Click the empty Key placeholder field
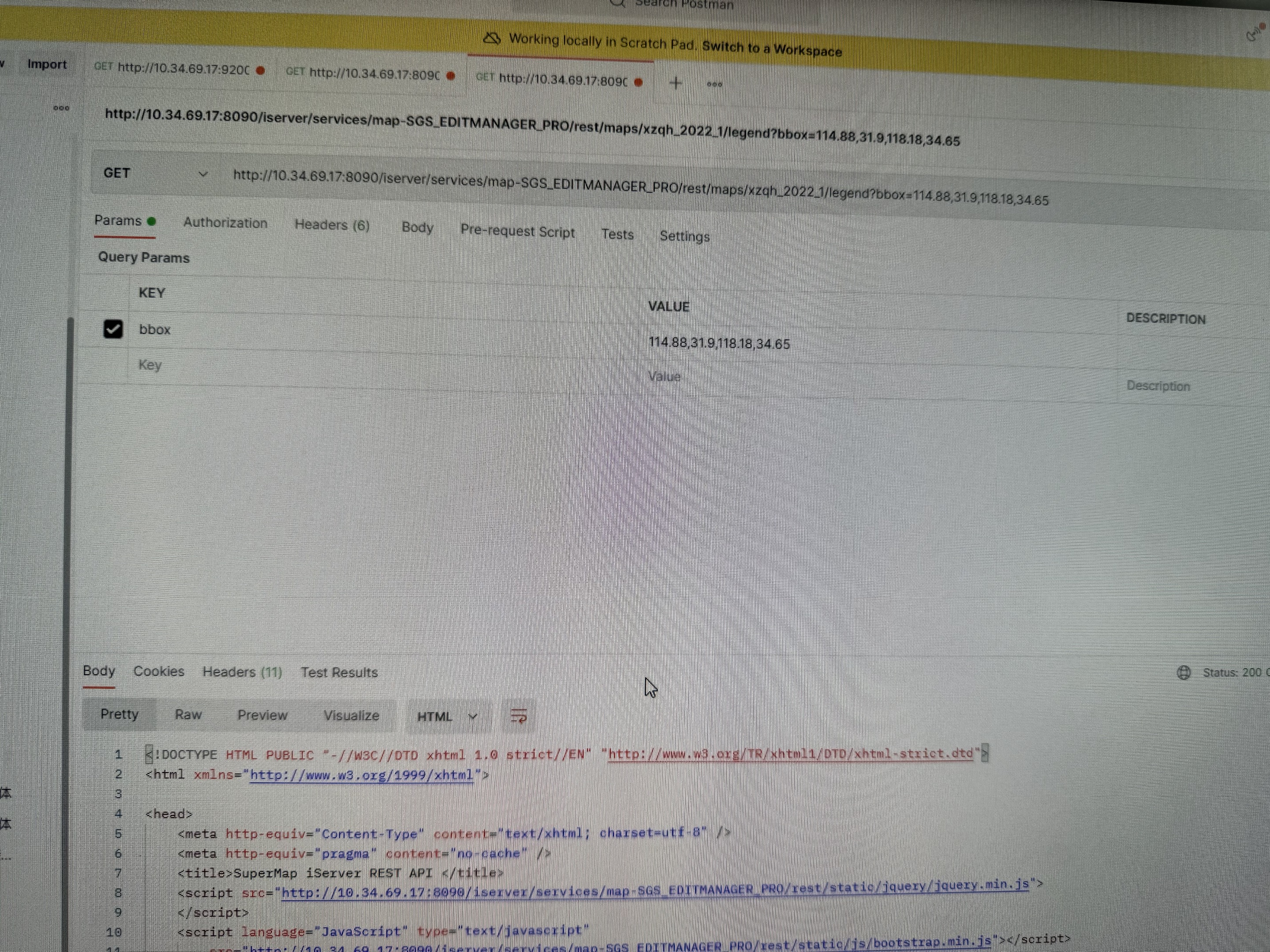1270x952 pixels. click(150, 365)
